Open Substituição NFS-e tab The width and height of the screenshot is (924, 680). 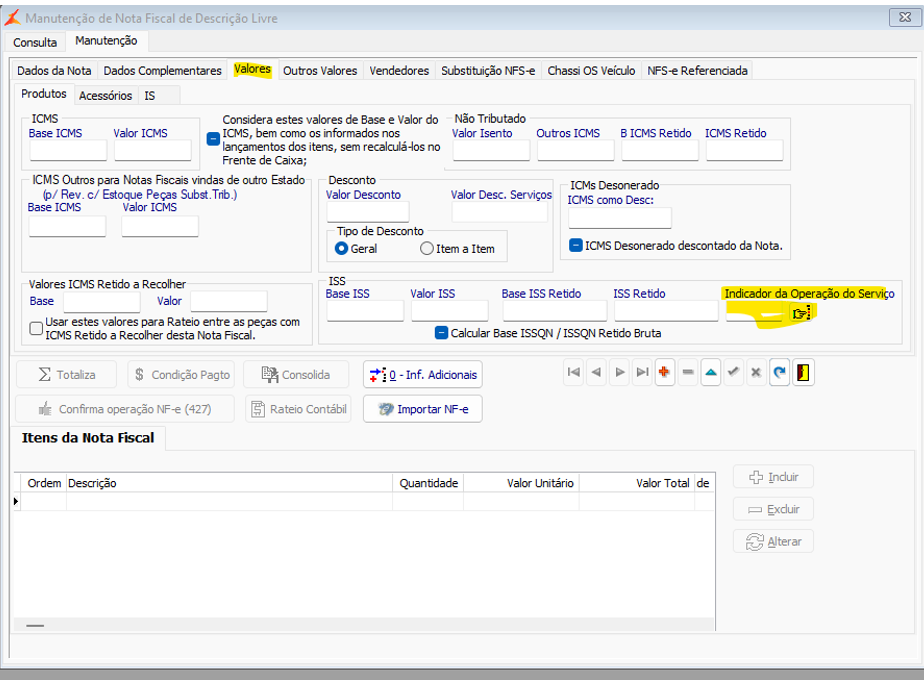point(488,71)
